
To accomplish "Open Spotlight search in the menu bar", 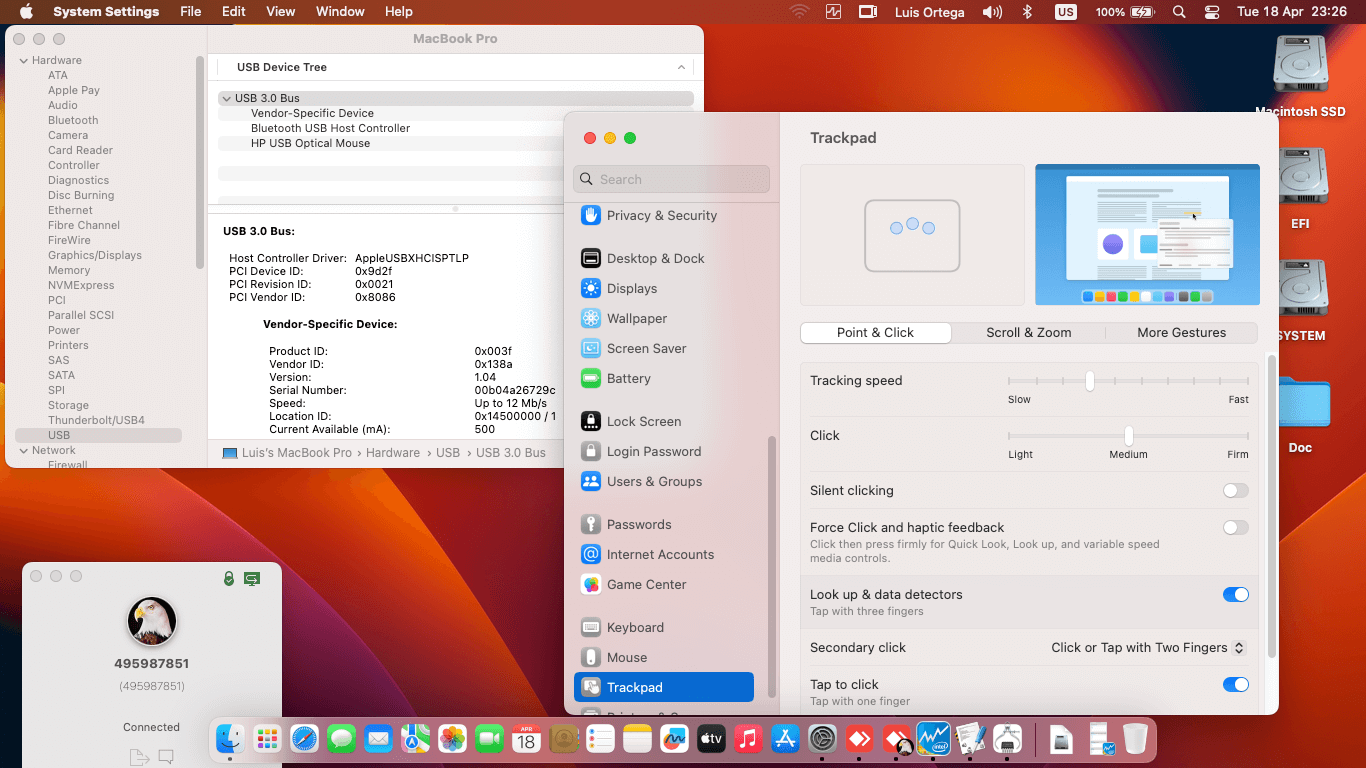I will (x=1179, y=12).
